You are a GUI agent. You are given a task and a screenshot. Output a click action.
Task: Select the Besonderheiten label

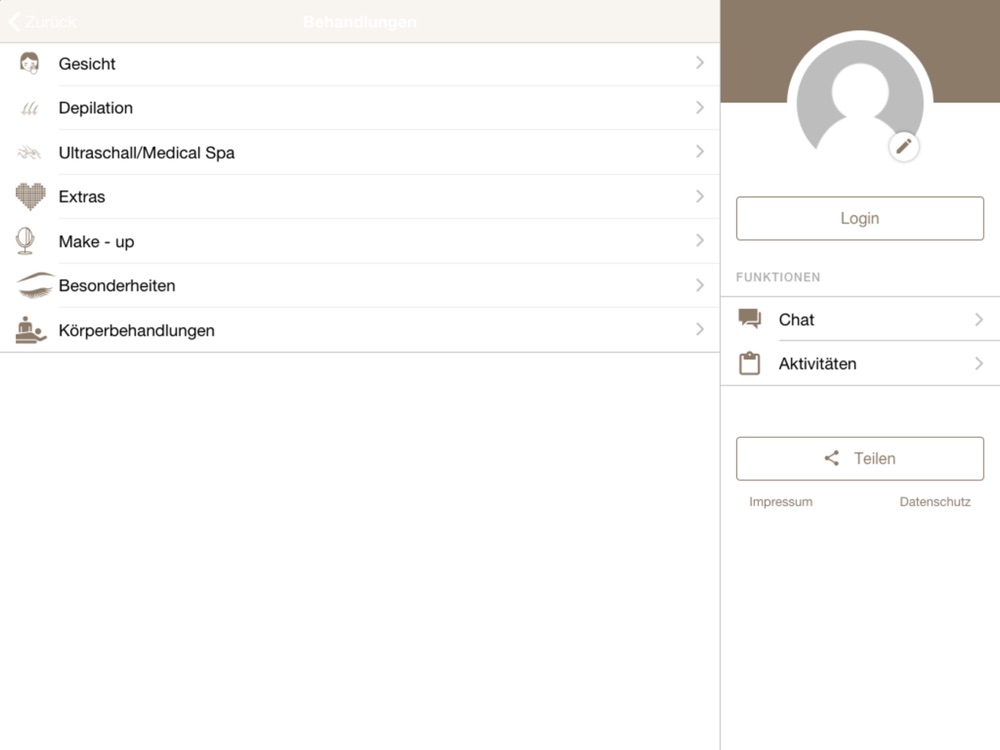[117, 285]
